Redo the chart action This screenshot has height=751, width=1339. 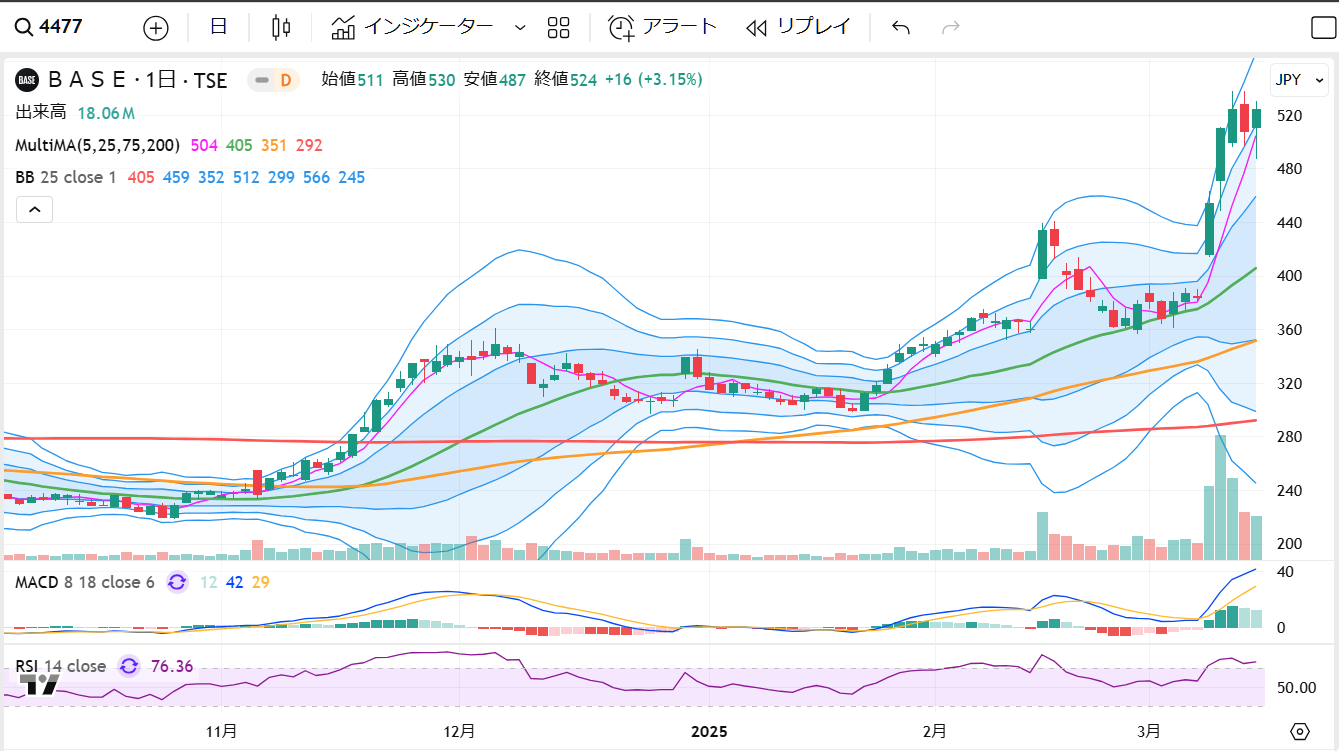(x=951, y=27)
